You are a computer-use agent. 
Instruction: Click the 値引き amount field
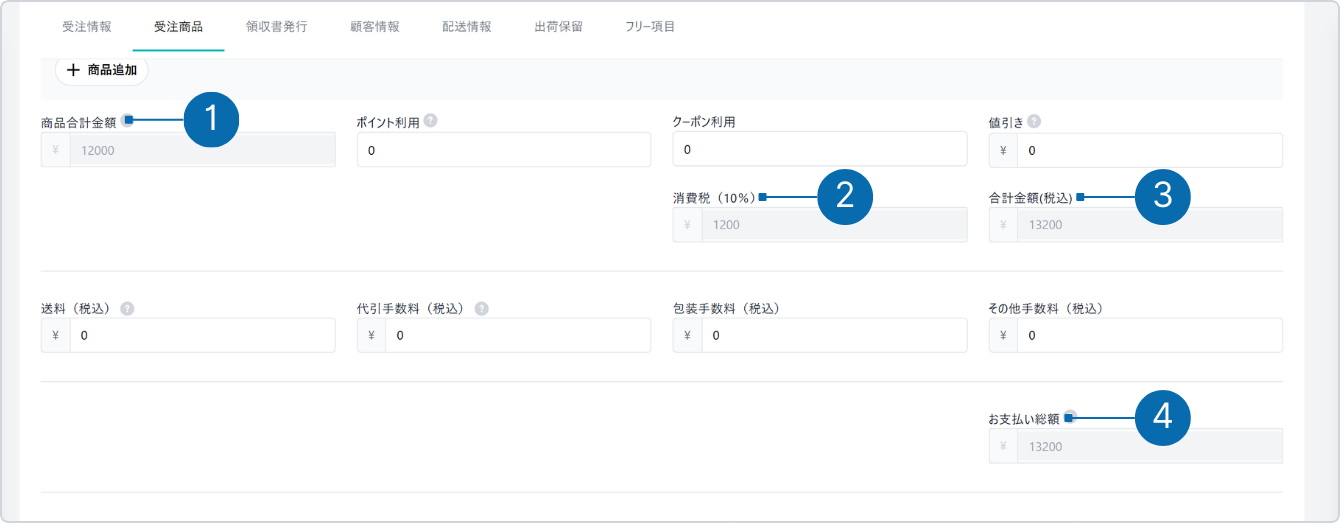tap(1148, 150)
